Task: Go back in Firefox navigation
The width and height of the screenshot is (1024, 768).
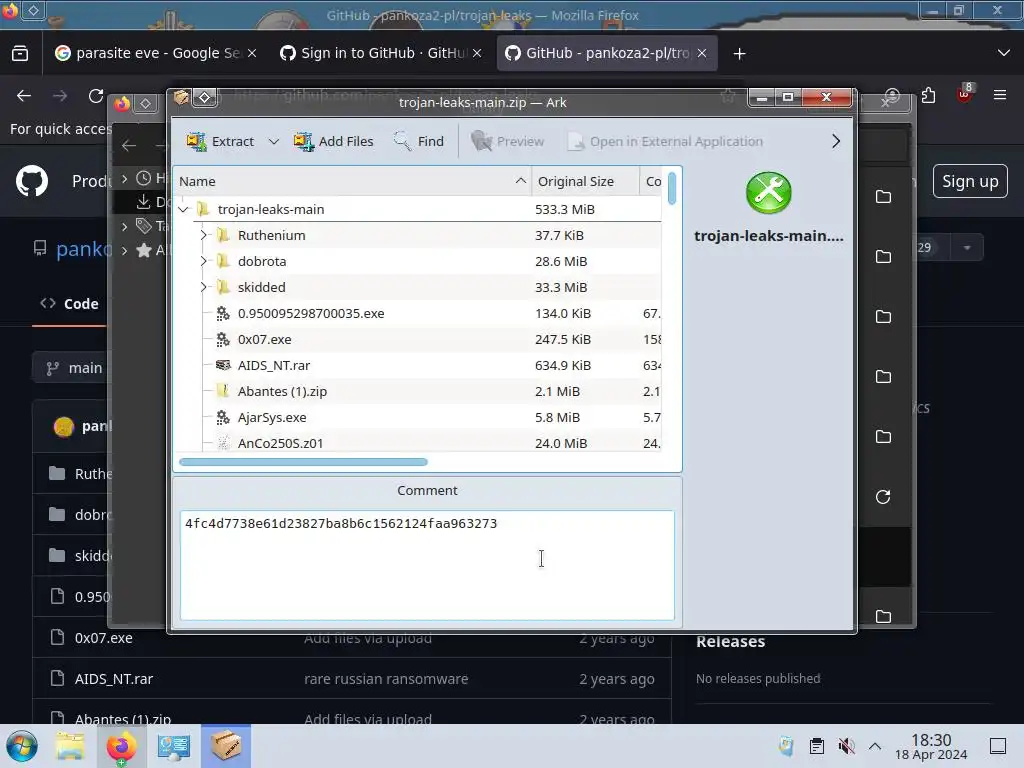Action: pyautogui.click(x=24, y=96)
